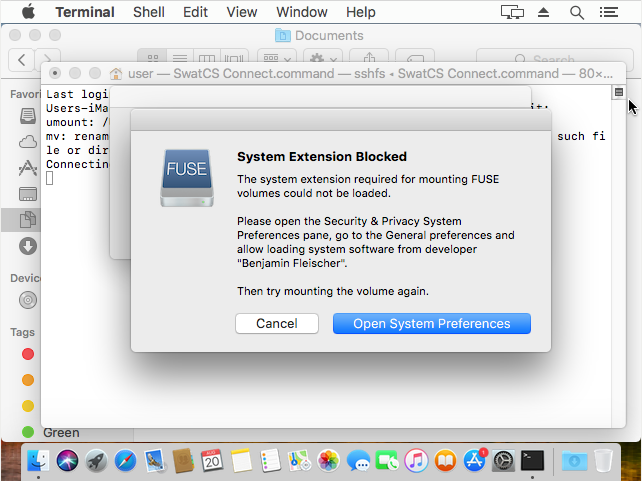This screenshot has height=481, width=642.
Task: Select the red tag in Finder sidebar
Action: coord(28,354)
